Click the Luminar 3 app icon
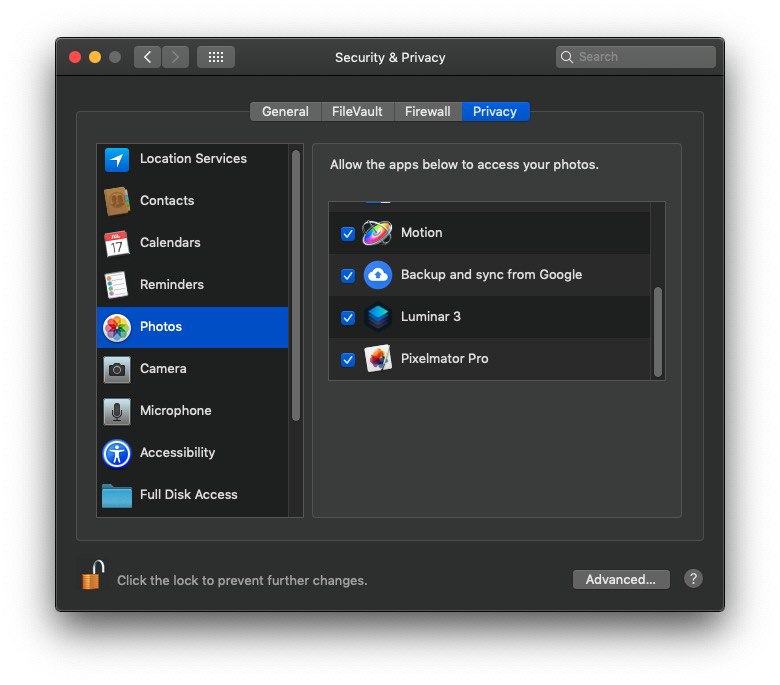 [x=378, y=317]
